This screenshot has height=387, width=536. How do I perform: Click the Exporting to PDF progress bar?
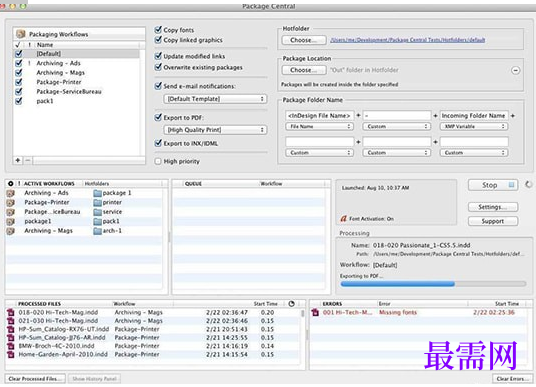click(x=433, y=284)
